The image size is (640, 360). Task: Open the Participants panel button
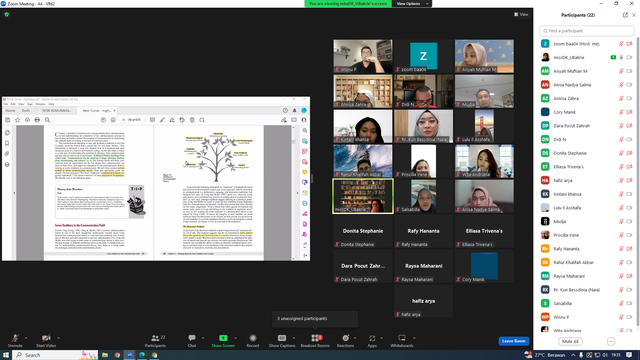tap(156, 340)
